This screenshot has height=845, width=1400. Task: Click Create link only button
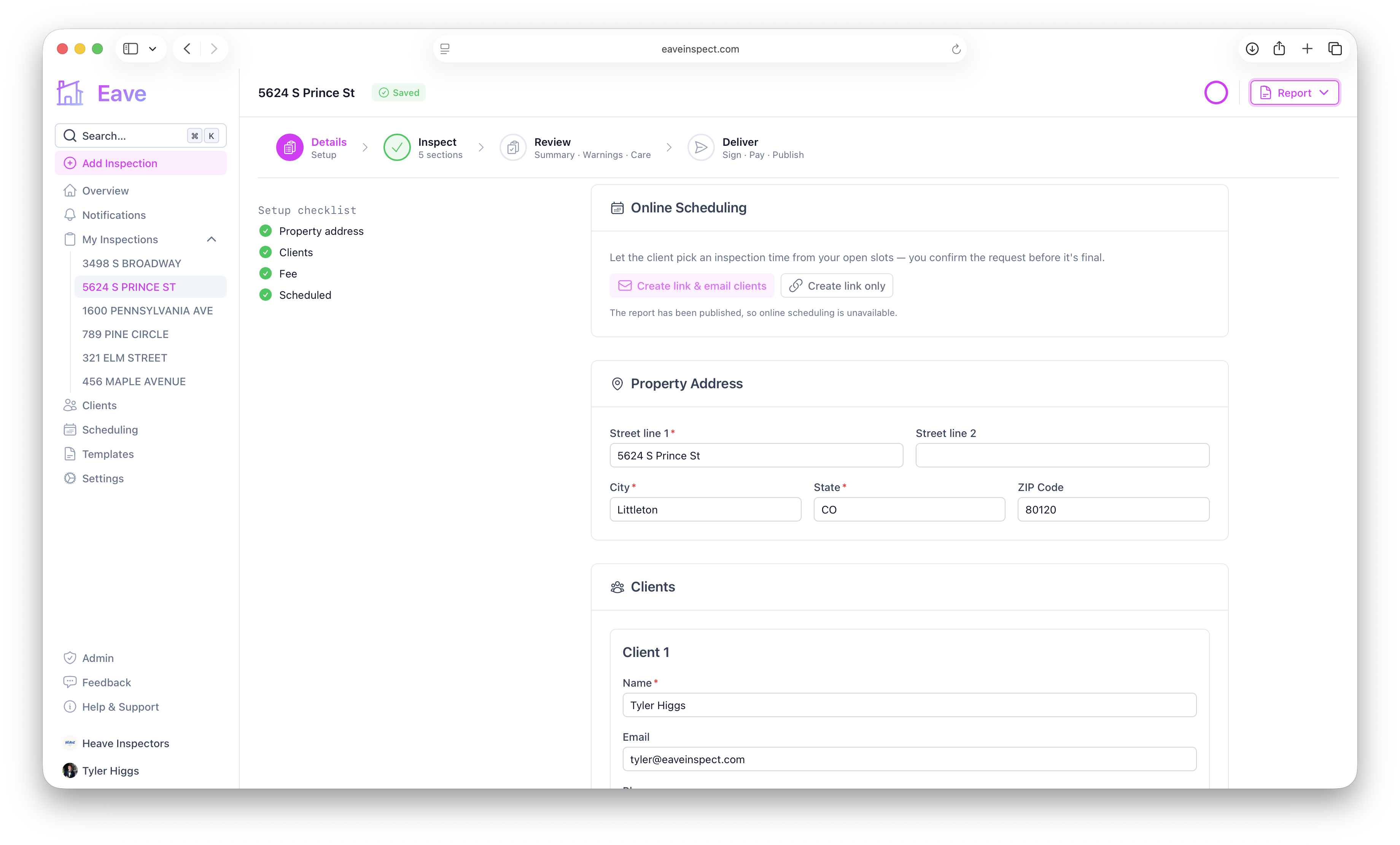click(836, 285)
